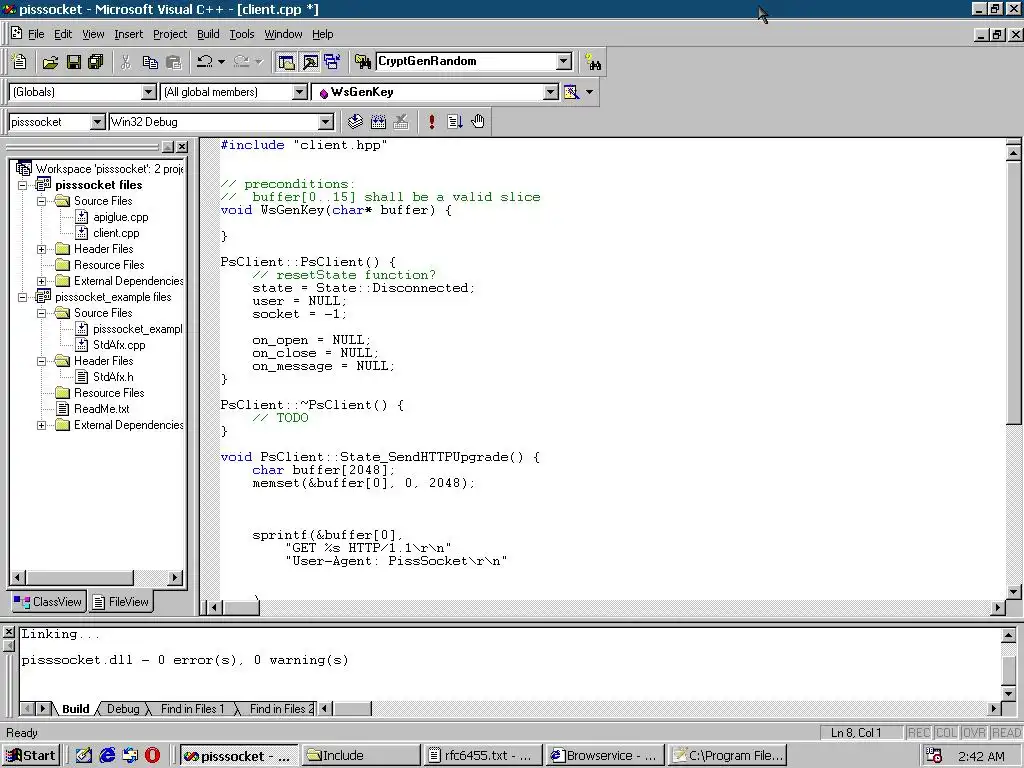Open the pisssocket active project dropdown

[97, 122]
